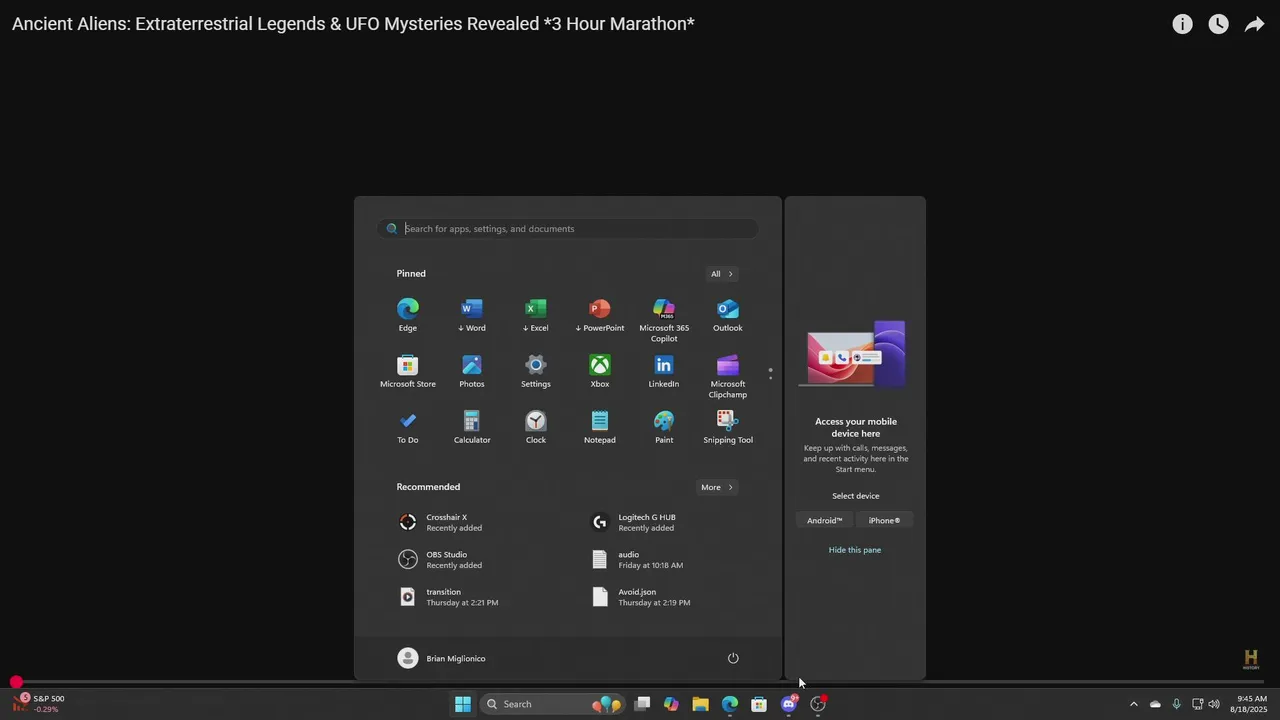
Task: Launch Excel from pinned apps
Action: point(536,314)
